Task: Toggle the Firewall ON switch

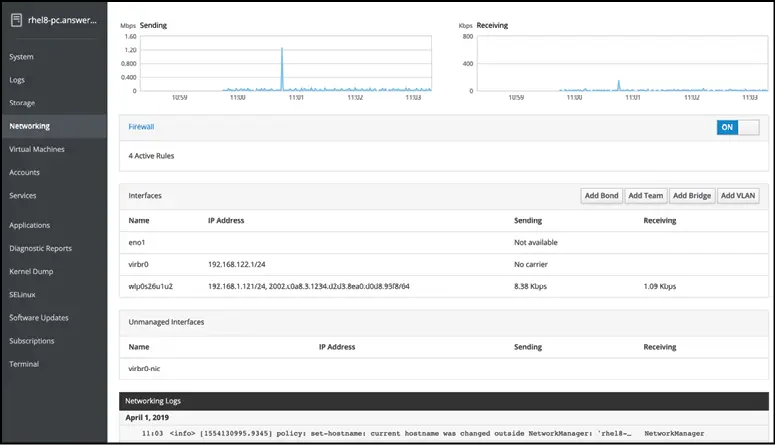Action: 737,128
